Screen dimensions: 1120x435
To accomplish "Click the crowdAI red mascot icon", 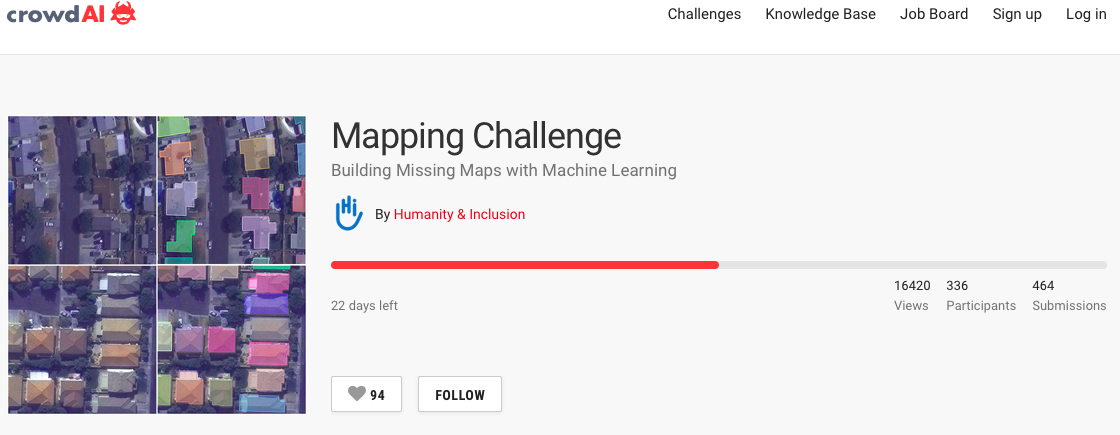I will 124,14.
